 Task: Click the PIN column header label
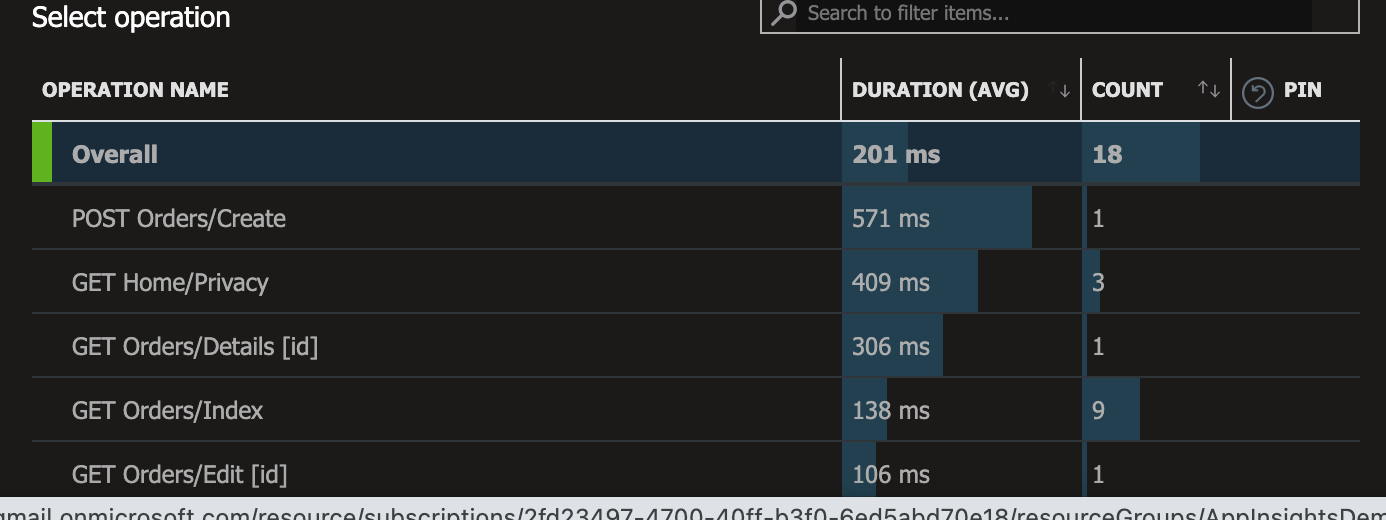(1302, 90)
